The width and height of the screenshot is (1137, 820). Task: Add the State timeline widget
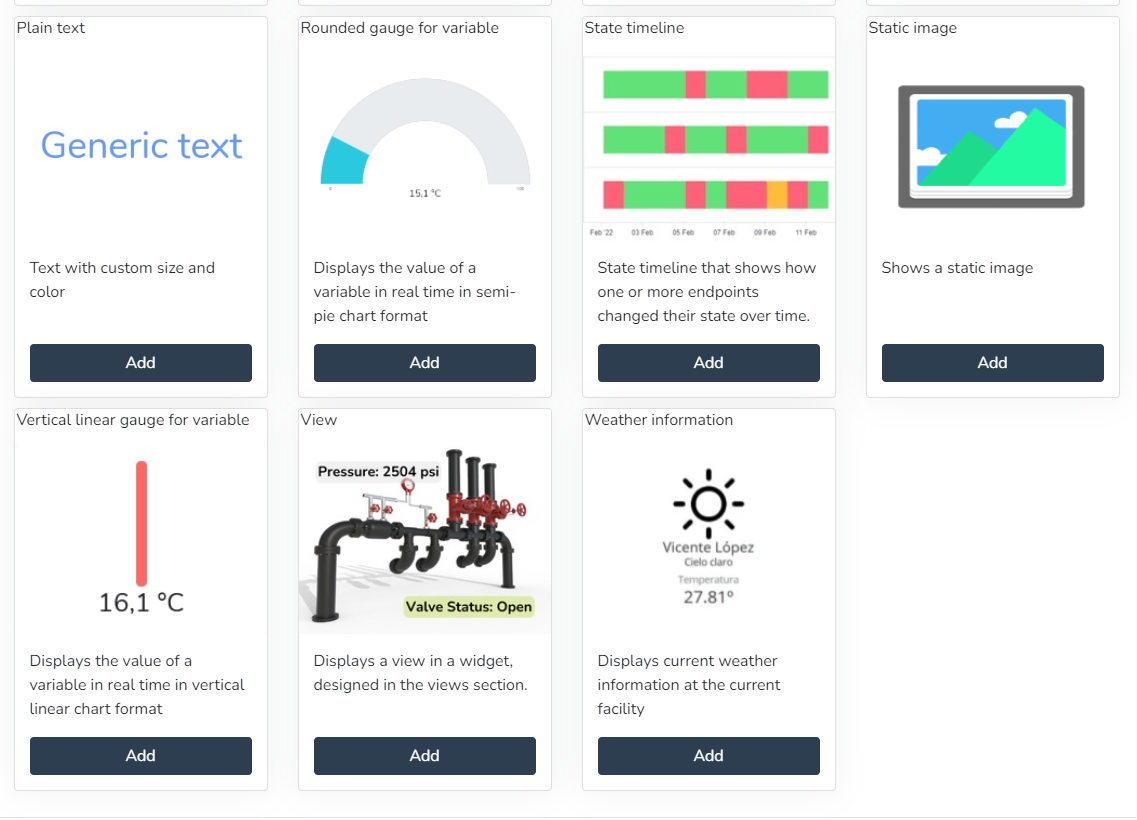(x=708, y=363)
